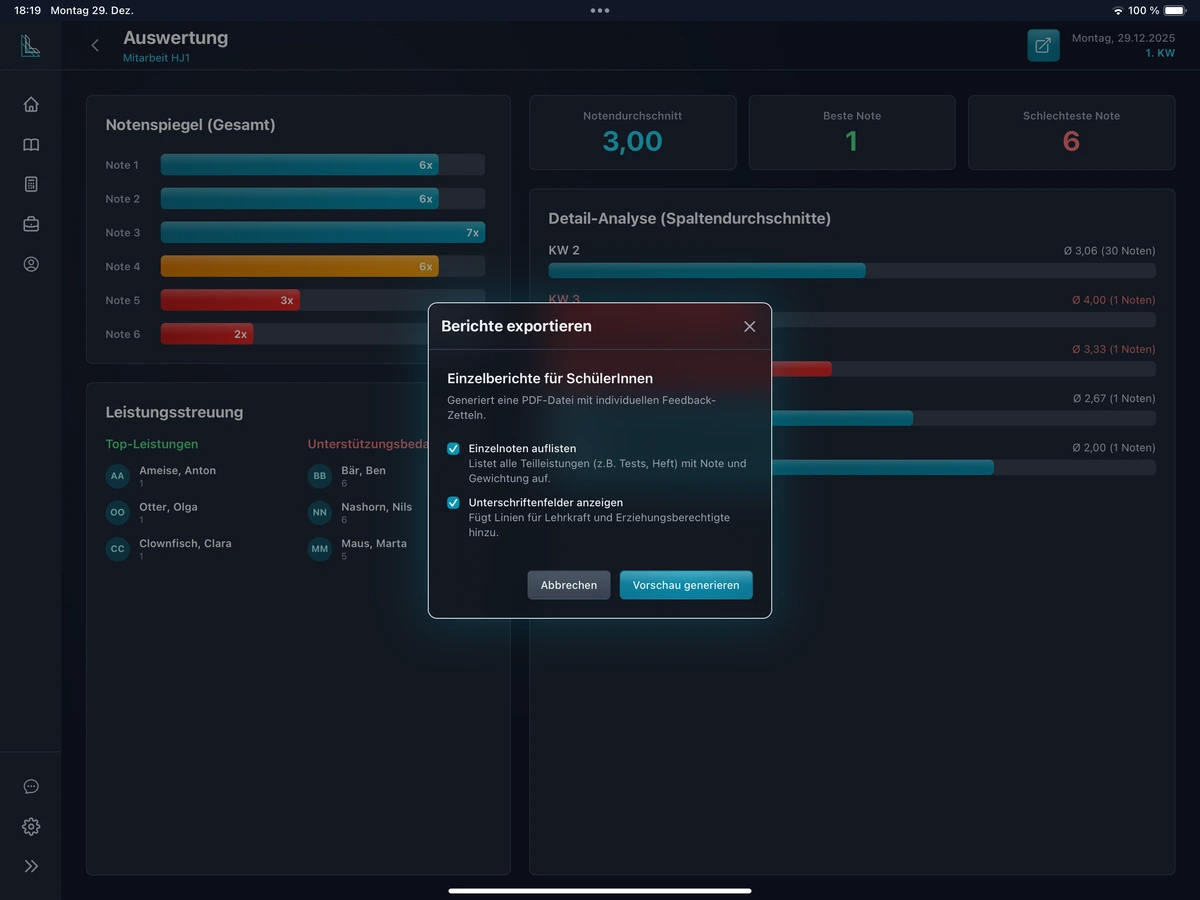Viewport: 1200px width, 900px height.
Task: Click the export icon in the top bar
Action: tap(1043, 46)
